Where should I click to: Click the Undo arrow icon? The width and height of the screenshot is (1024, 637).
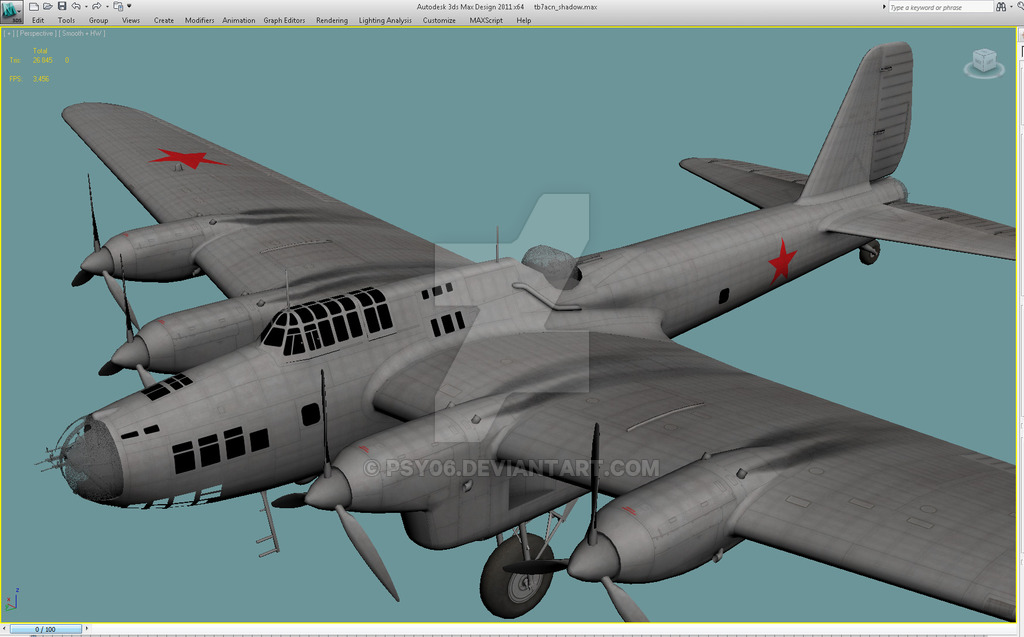[75, 6]
